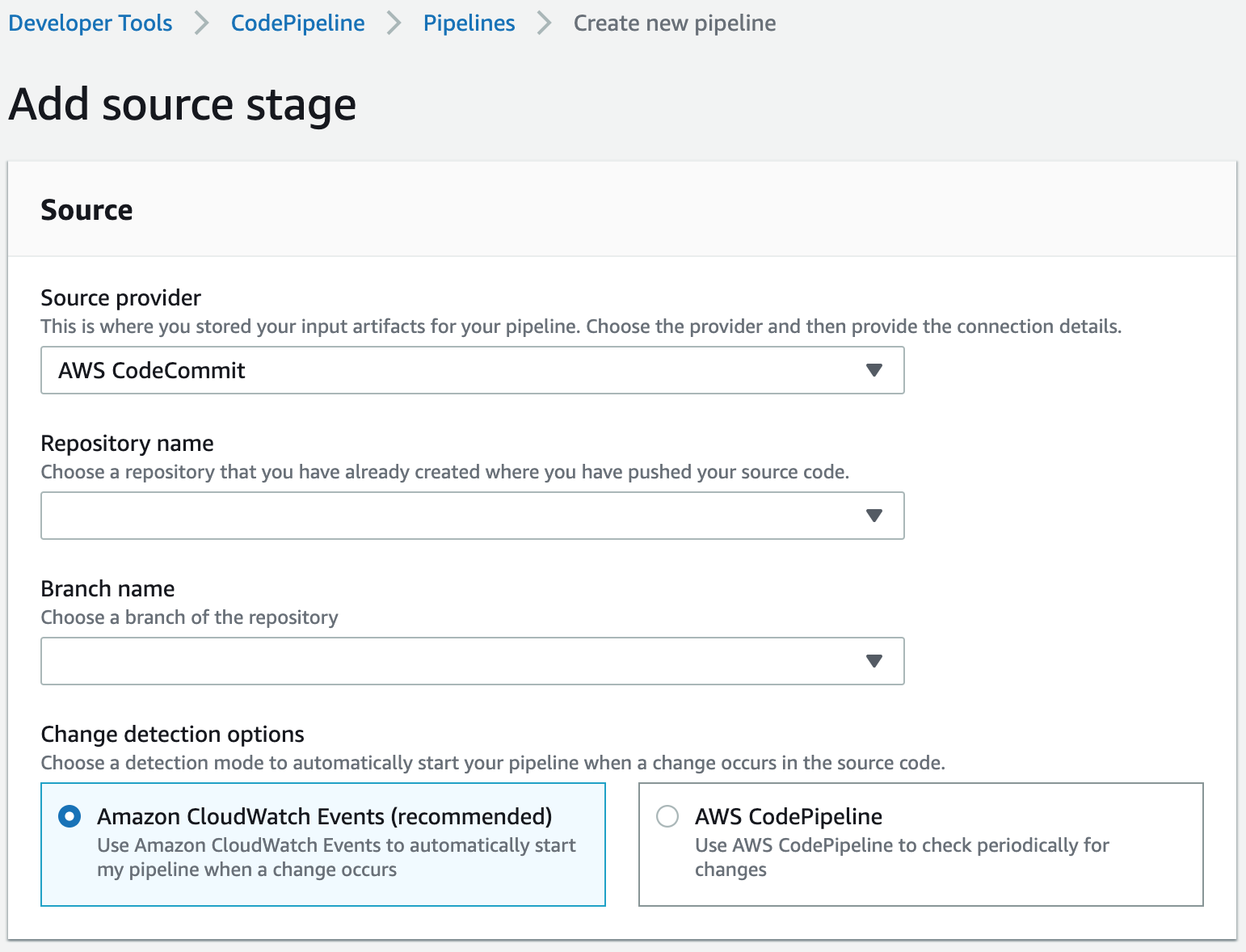Click the 'Create new pipeline' breadcrumb text
The width and height of the screenshot is (1246, 952).
click(x=675, y=23)
